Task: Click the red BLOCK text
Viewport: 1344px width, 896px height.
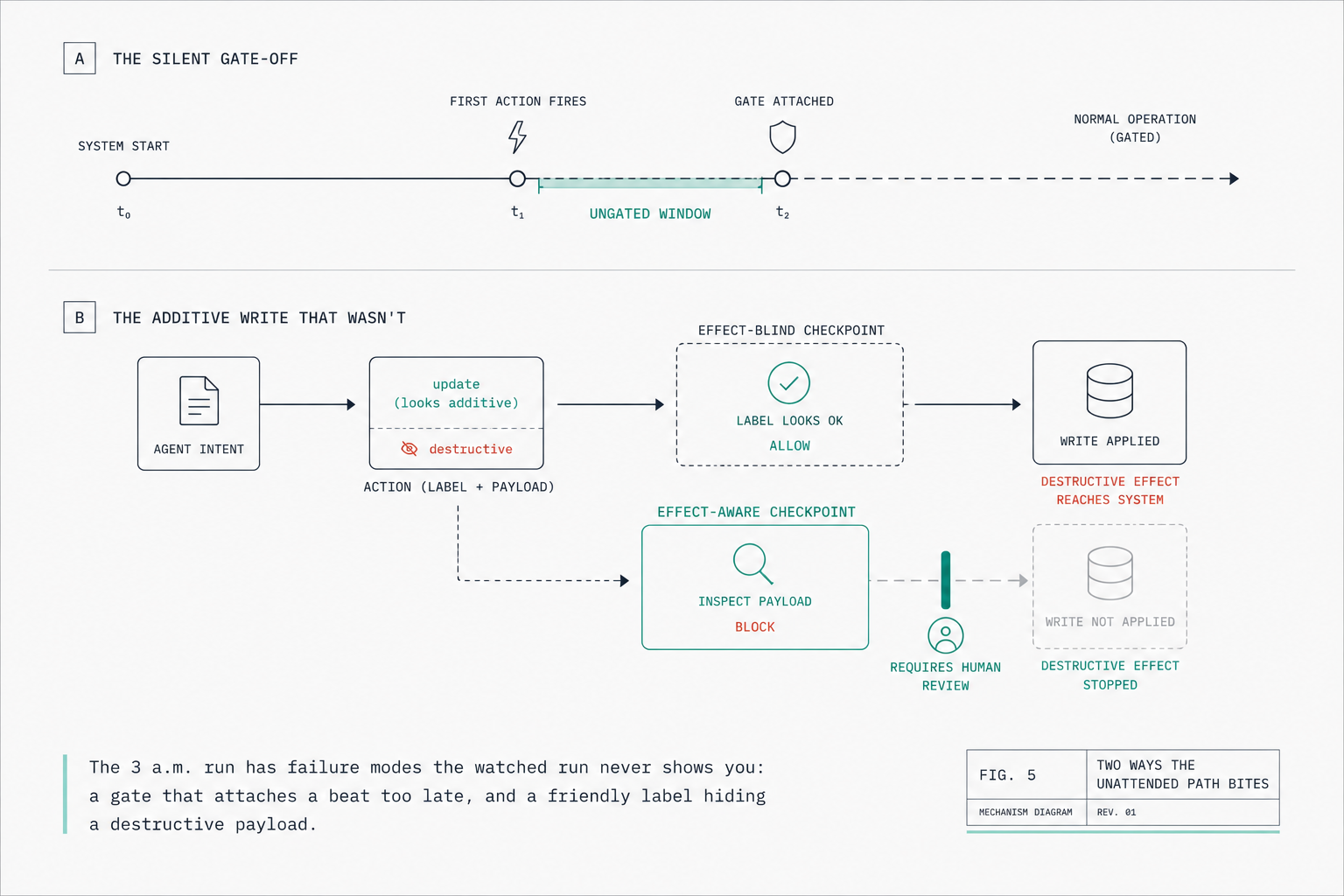Action: click(755, 627)
